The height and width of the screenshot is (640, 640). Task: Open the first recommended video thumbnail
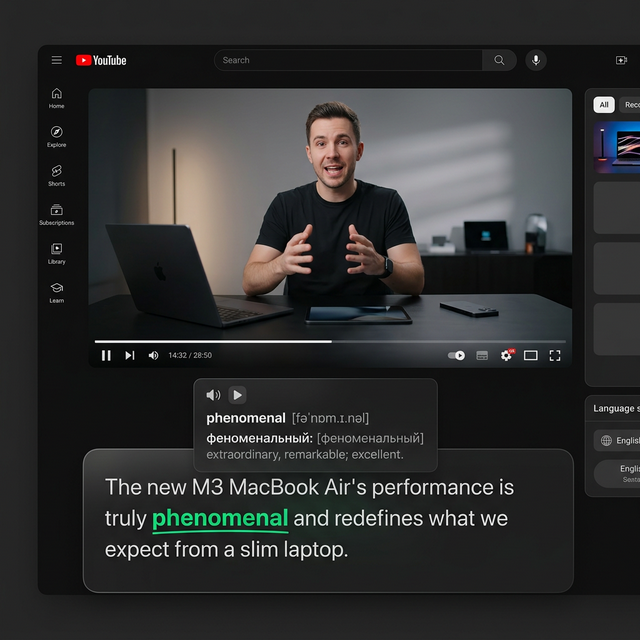click(x=617, y=147)
